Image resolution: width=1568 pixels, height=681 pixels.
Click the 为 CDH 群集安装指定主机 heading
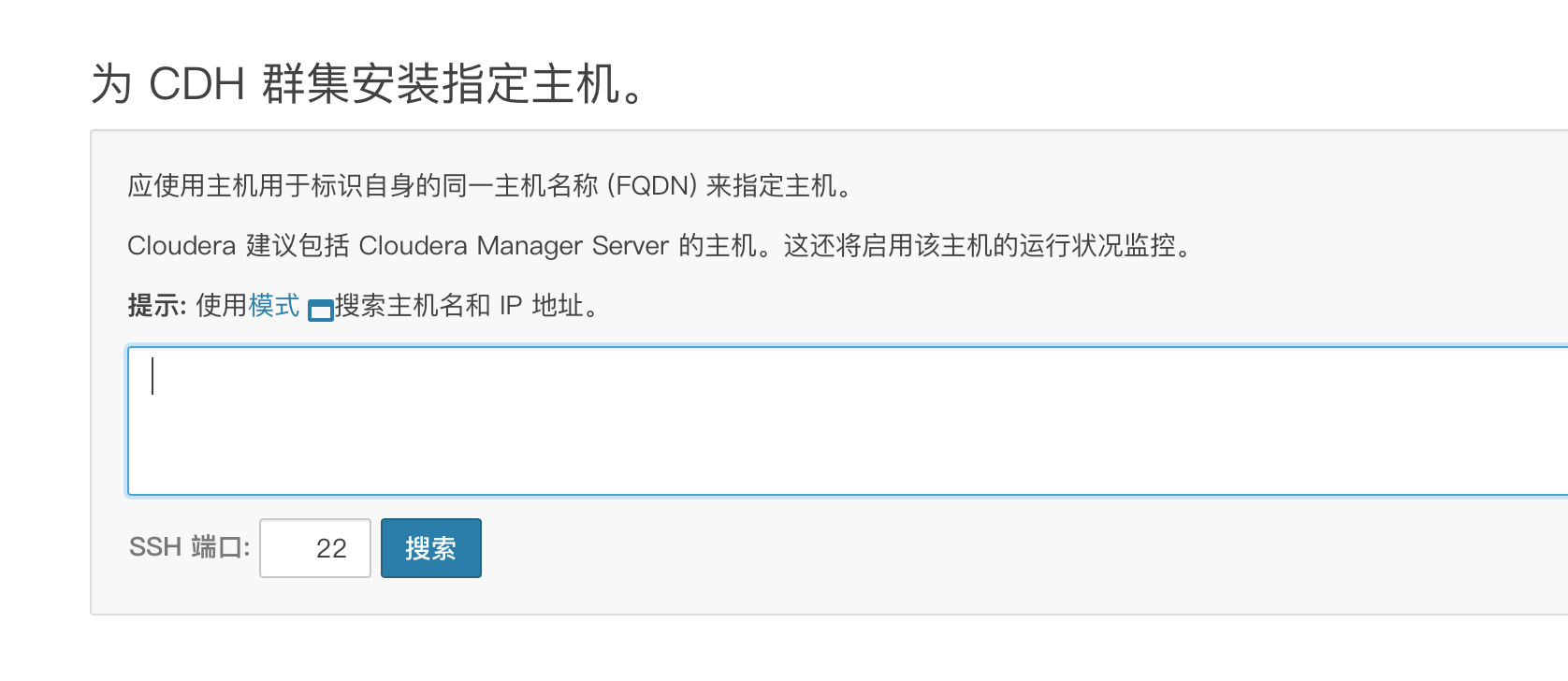coord(369,84)
